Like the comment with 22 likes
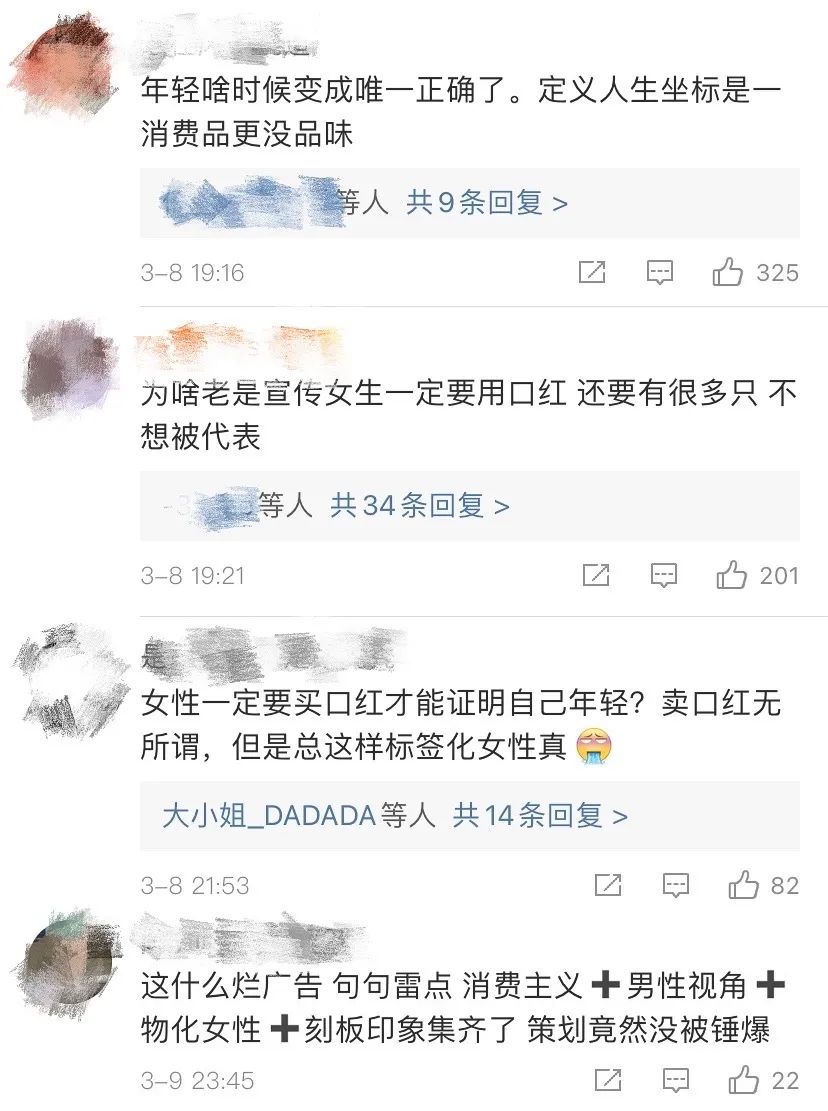This screenshot has height=1111, width=828. click(x=743, y=1081)
